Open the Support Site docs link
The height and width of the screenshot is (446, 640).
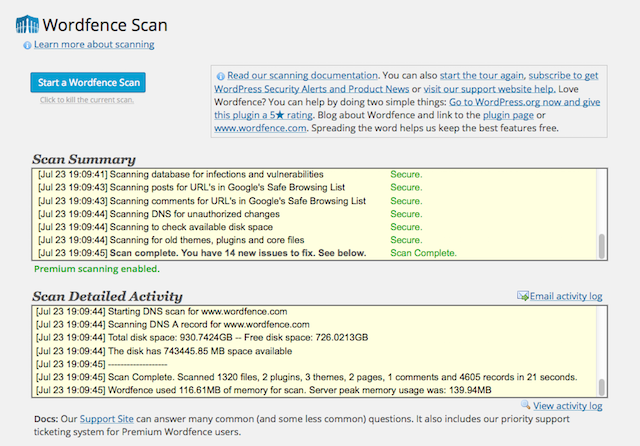107,419
